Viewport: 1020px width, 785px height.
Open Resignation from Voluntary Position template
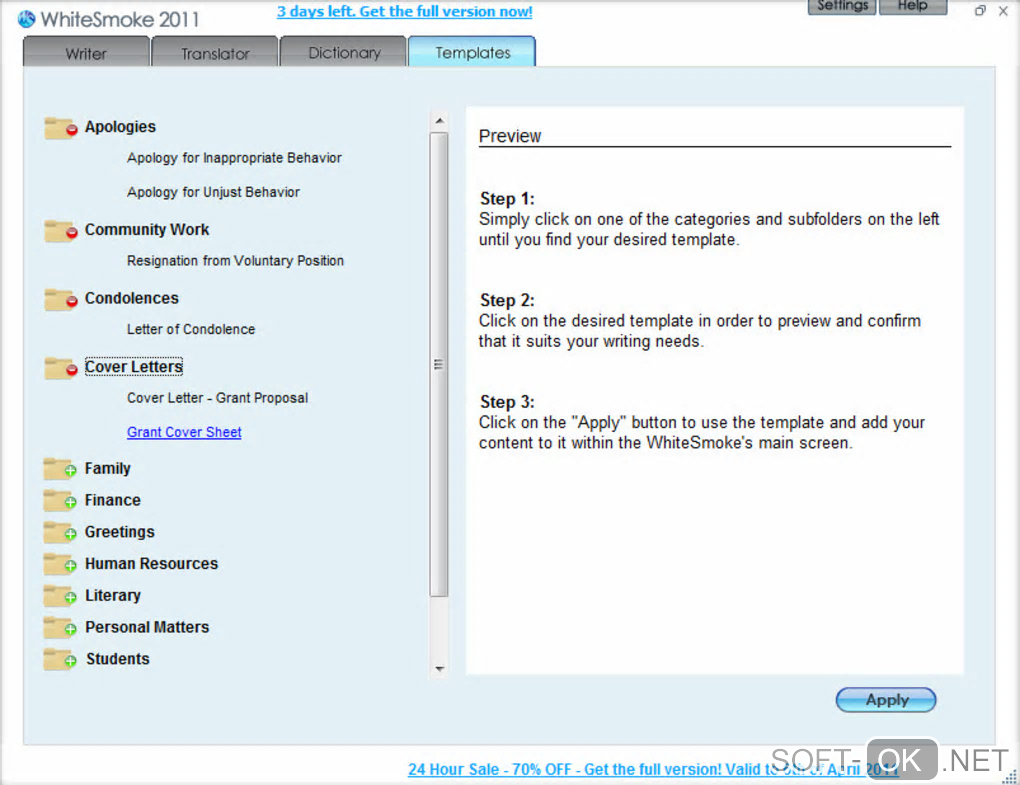coord(235,261)
